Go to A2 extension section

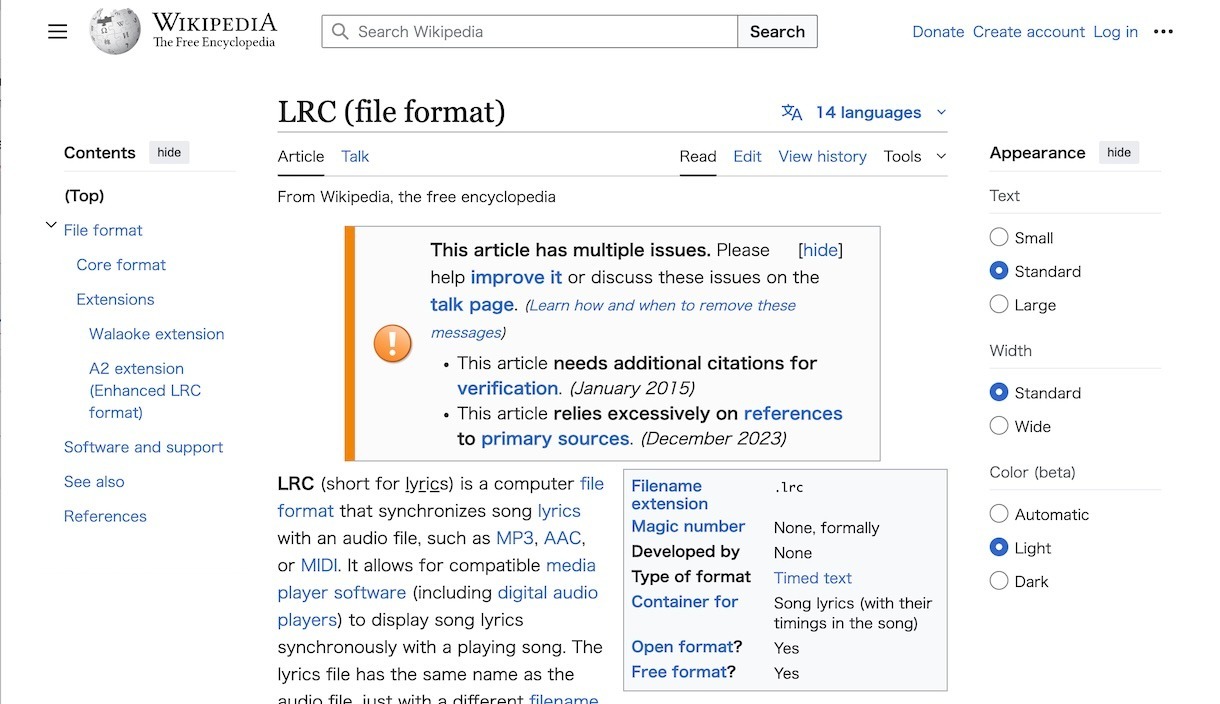(145, 390)
